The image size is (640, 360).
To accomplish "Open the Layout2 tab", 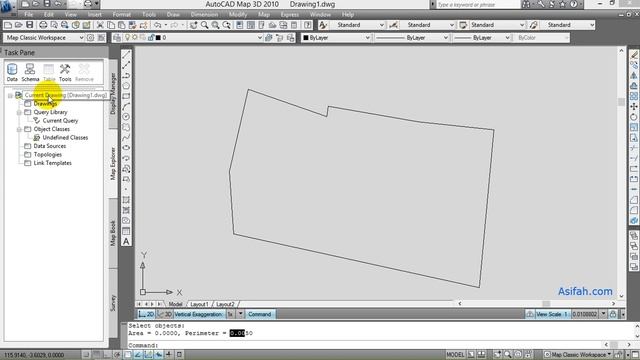I will coord(225,304).
